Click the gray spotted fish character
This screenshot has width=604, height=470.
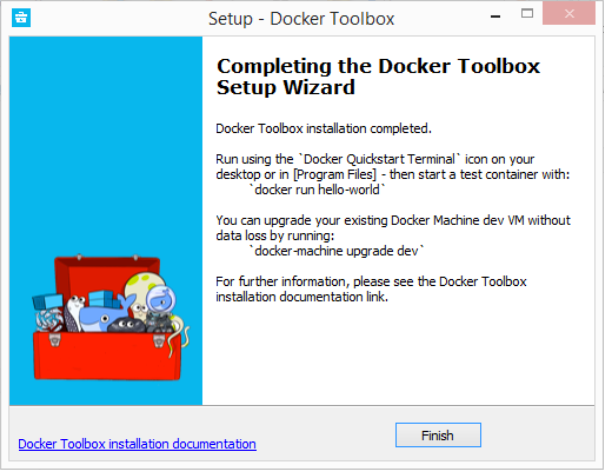tap(73, 313)
